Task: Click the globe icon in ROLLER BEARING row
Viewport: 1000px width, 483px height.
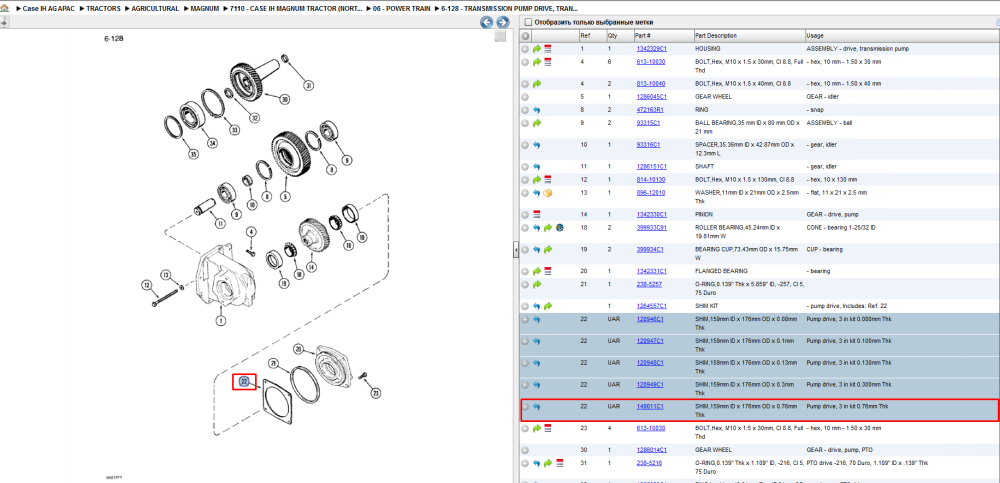Action: [x=559, y=227]
